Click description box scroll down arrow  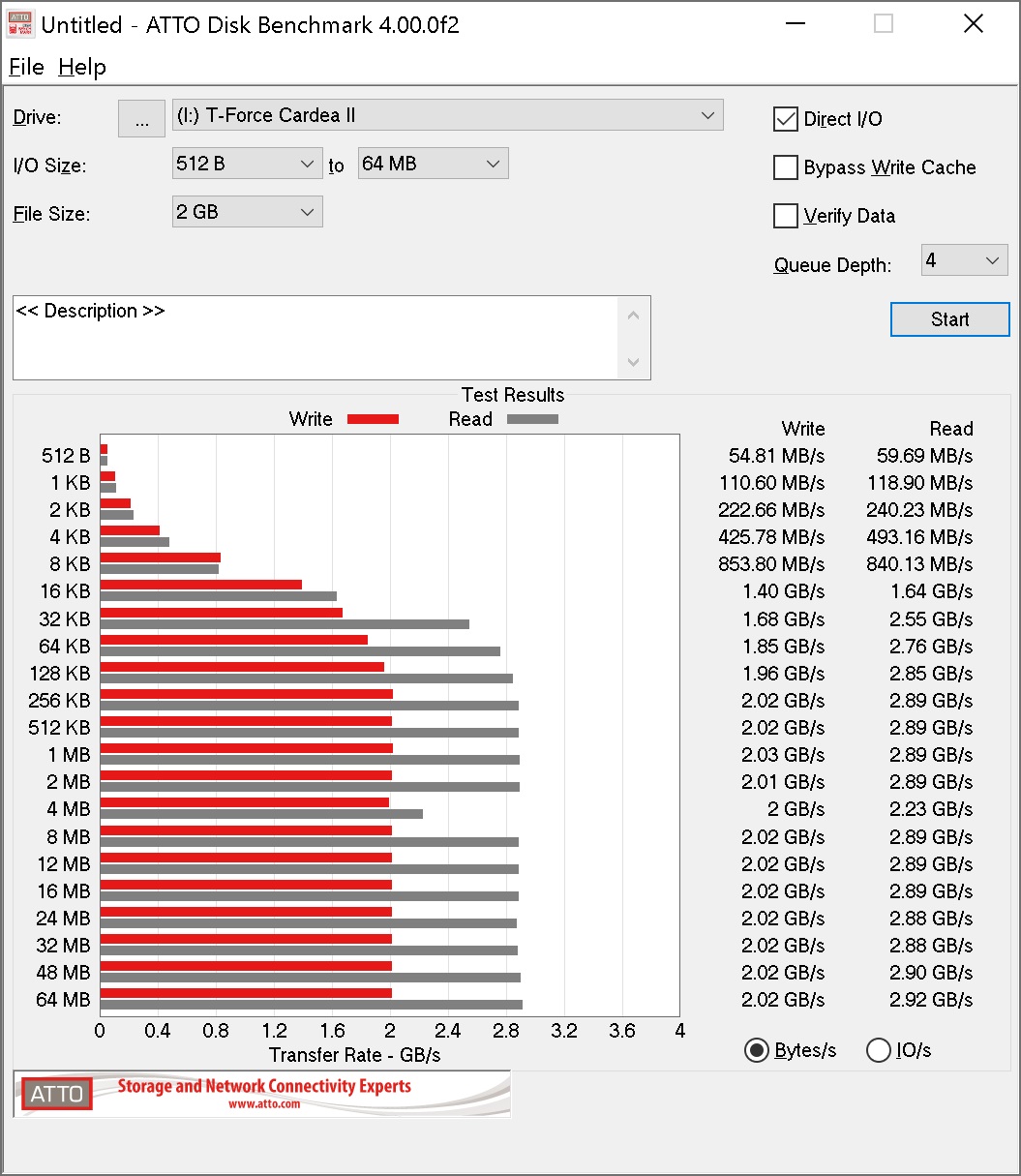(x=634, y=362)
